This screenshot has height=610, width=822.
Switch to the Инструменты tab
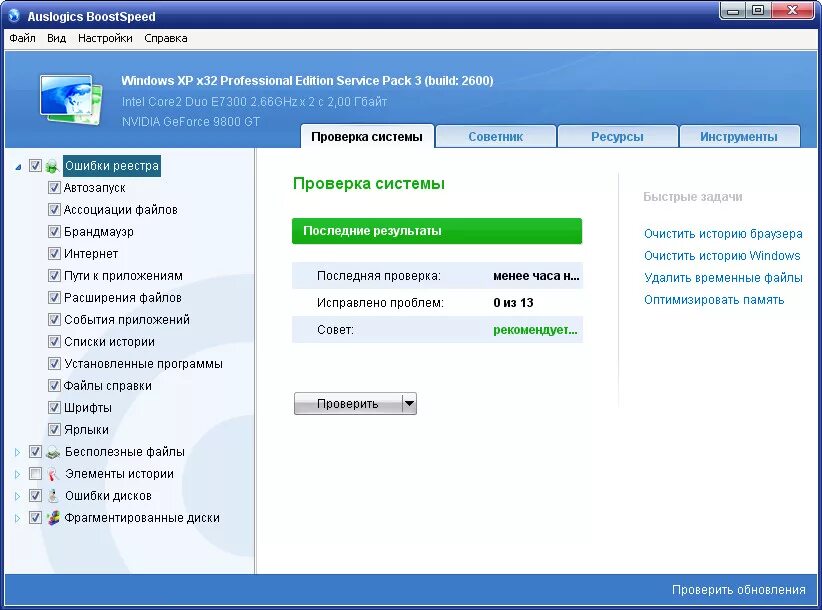[739, 137]
